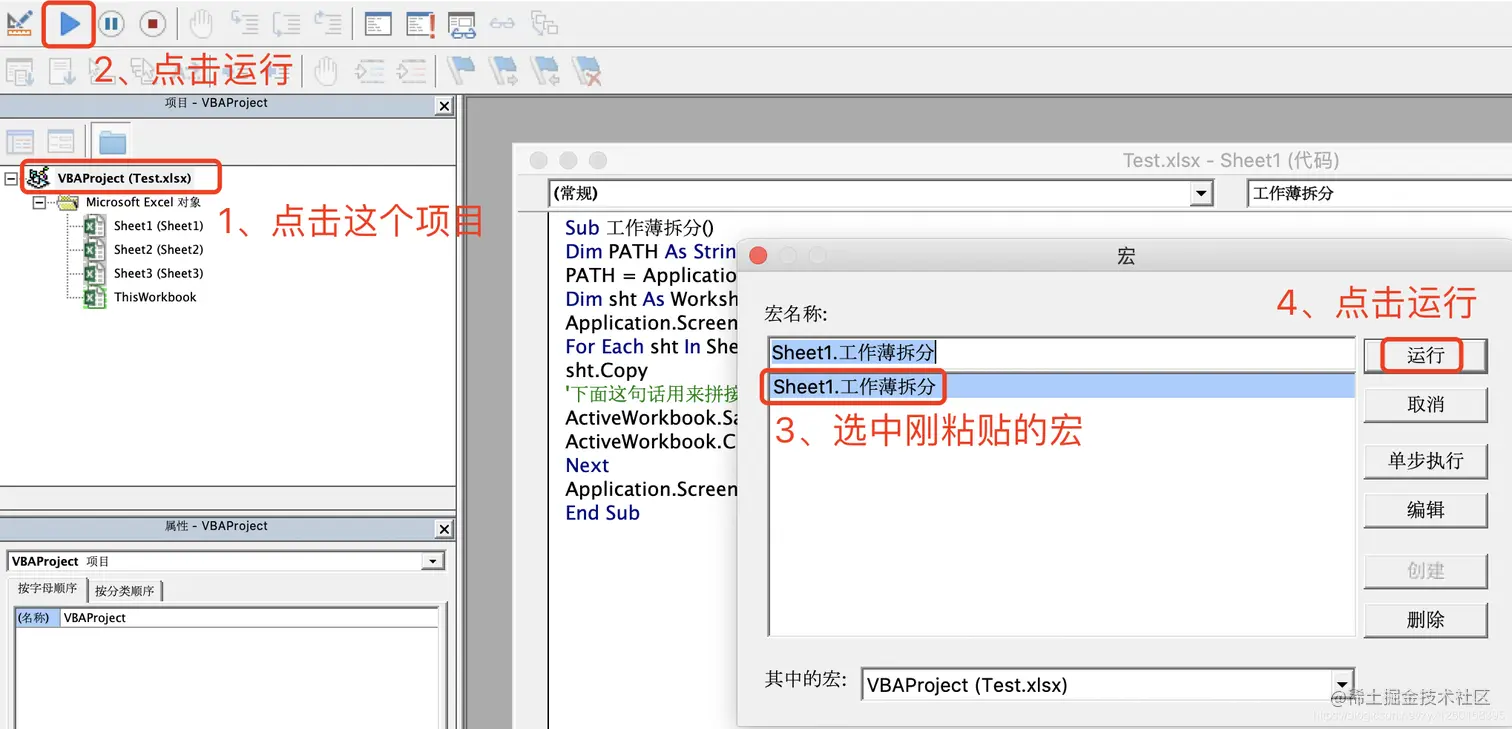
Task: Click the 运行 button in macro dialog
Action: (x=1425, y=356)
